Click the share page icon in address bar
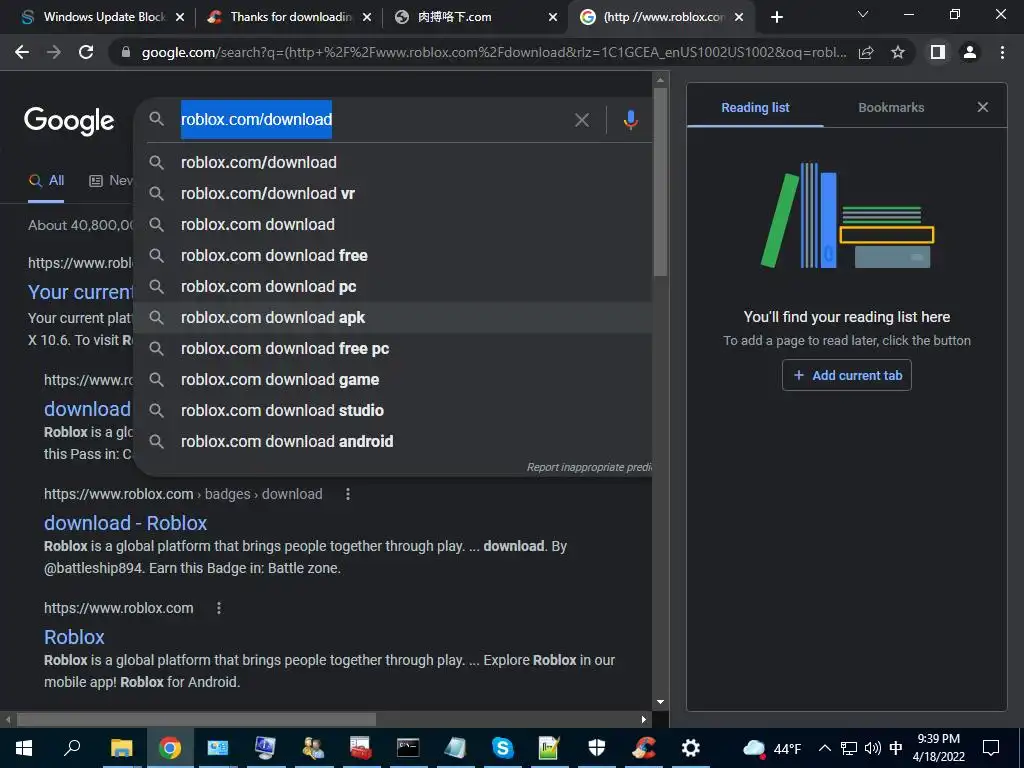This screenshot has width=1024, height=768. pos(866,52)
